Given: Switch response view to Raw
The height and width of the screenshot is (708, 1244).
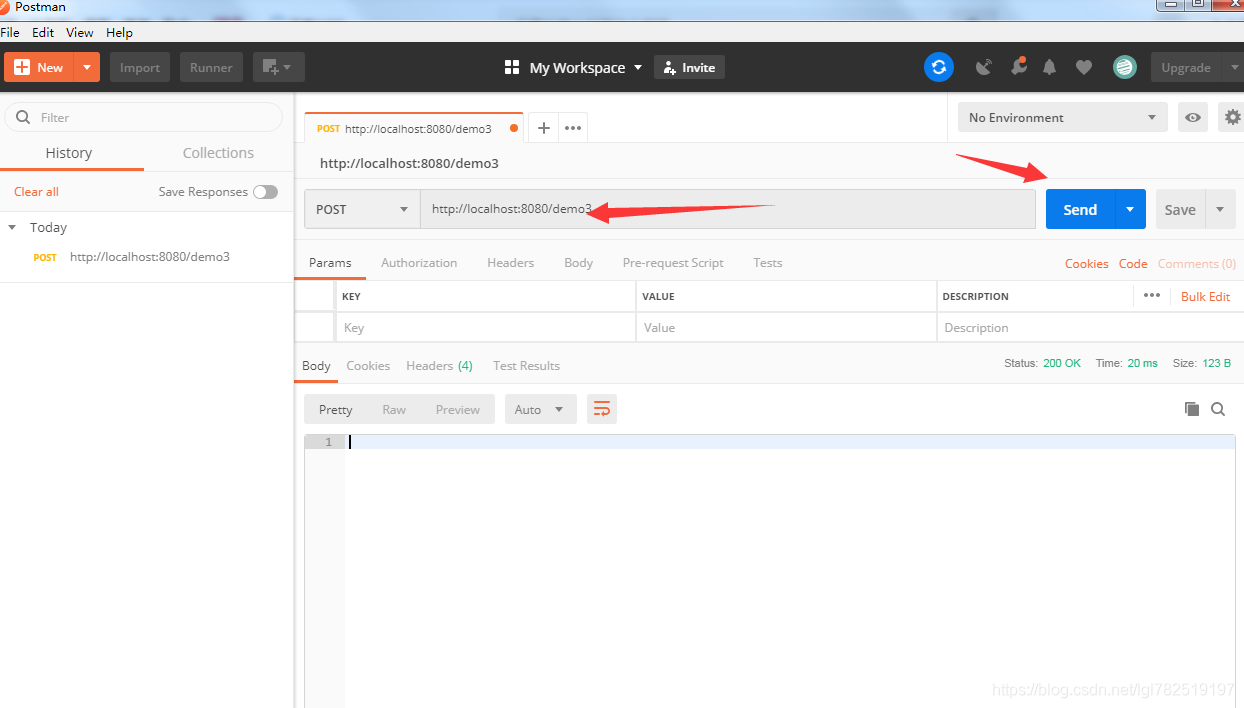Looking at the screenshot, I should [394, 409].
